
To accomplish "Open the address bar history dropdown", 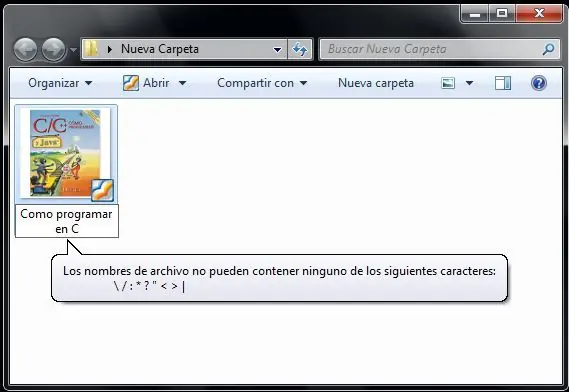I will coord(277,49).
